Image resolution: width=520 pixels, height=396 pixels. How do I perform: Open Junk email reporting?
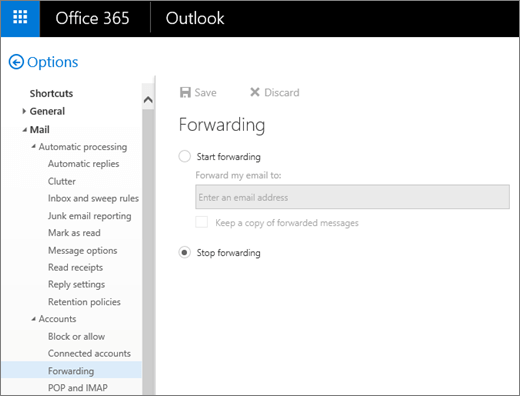pyautogui.click(x=90, y=216)
